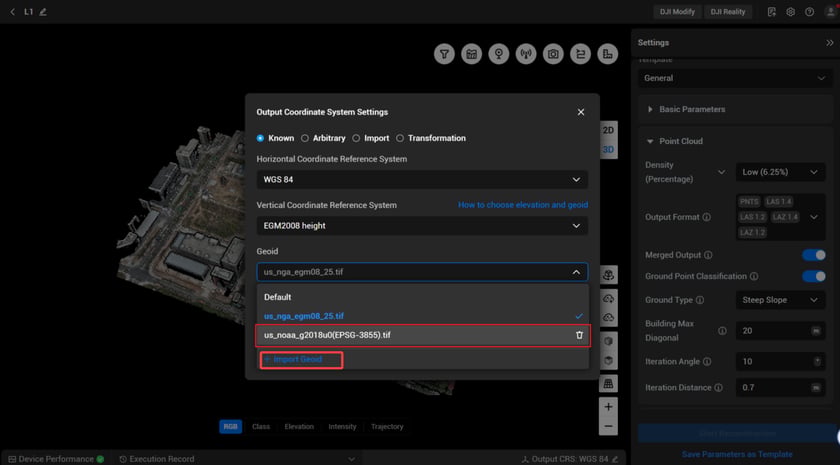Zoom out with the minus button
The image size is (840, 465).
(608, 426)
